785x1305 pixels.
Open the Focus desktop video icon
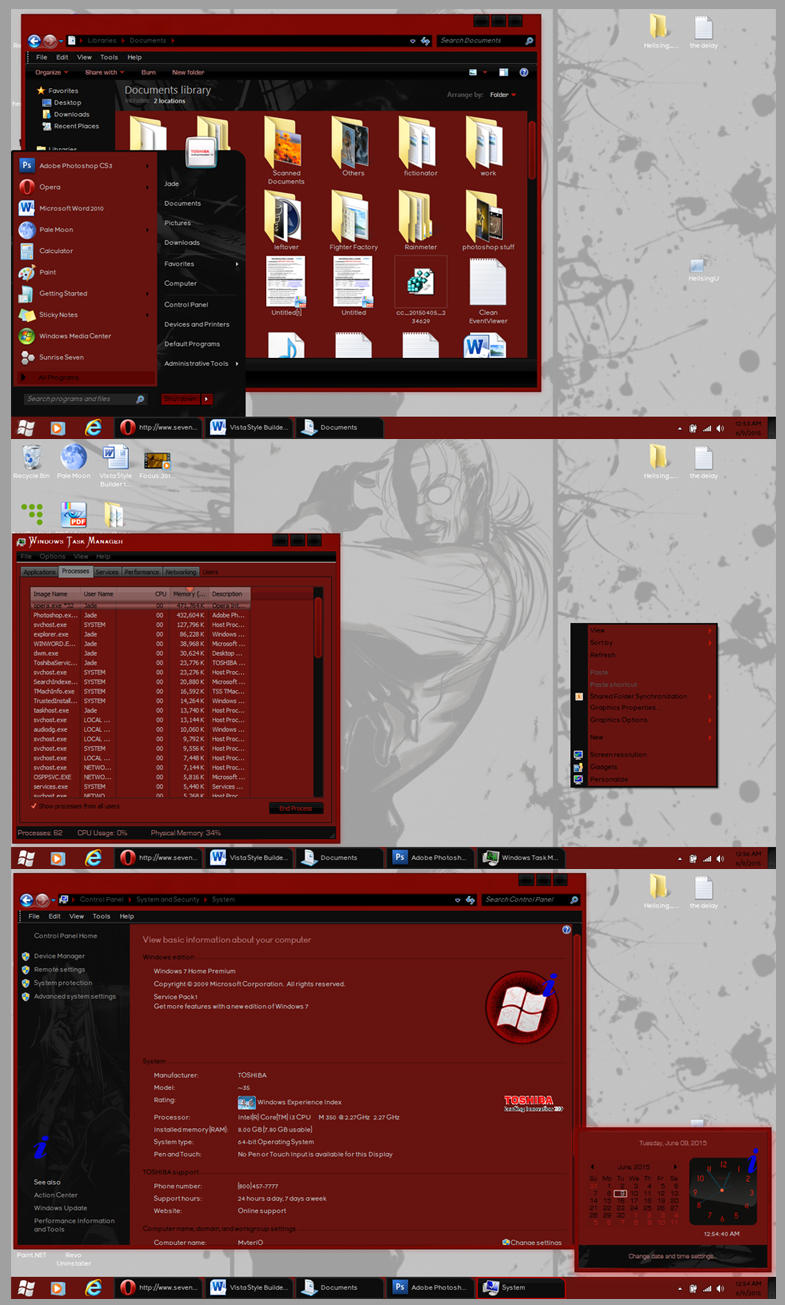pos(156,465)
